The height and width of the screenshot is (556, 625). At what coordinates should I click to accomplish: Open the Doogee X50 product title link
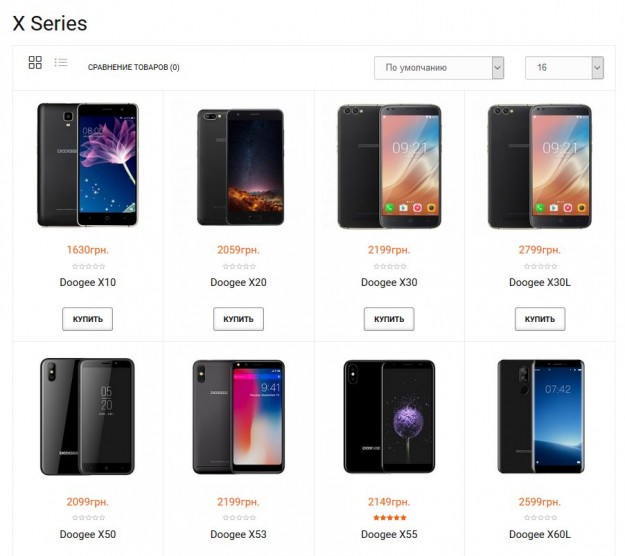point(88,534)
